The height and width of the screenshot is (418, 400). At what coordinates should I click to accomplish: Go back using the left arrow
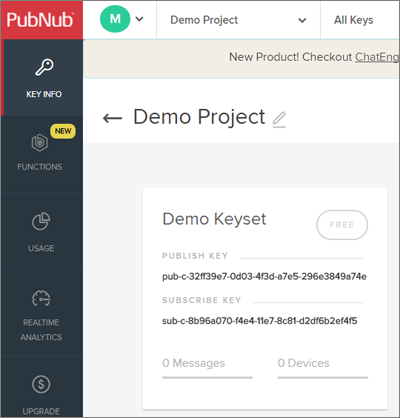click(112, 118)
